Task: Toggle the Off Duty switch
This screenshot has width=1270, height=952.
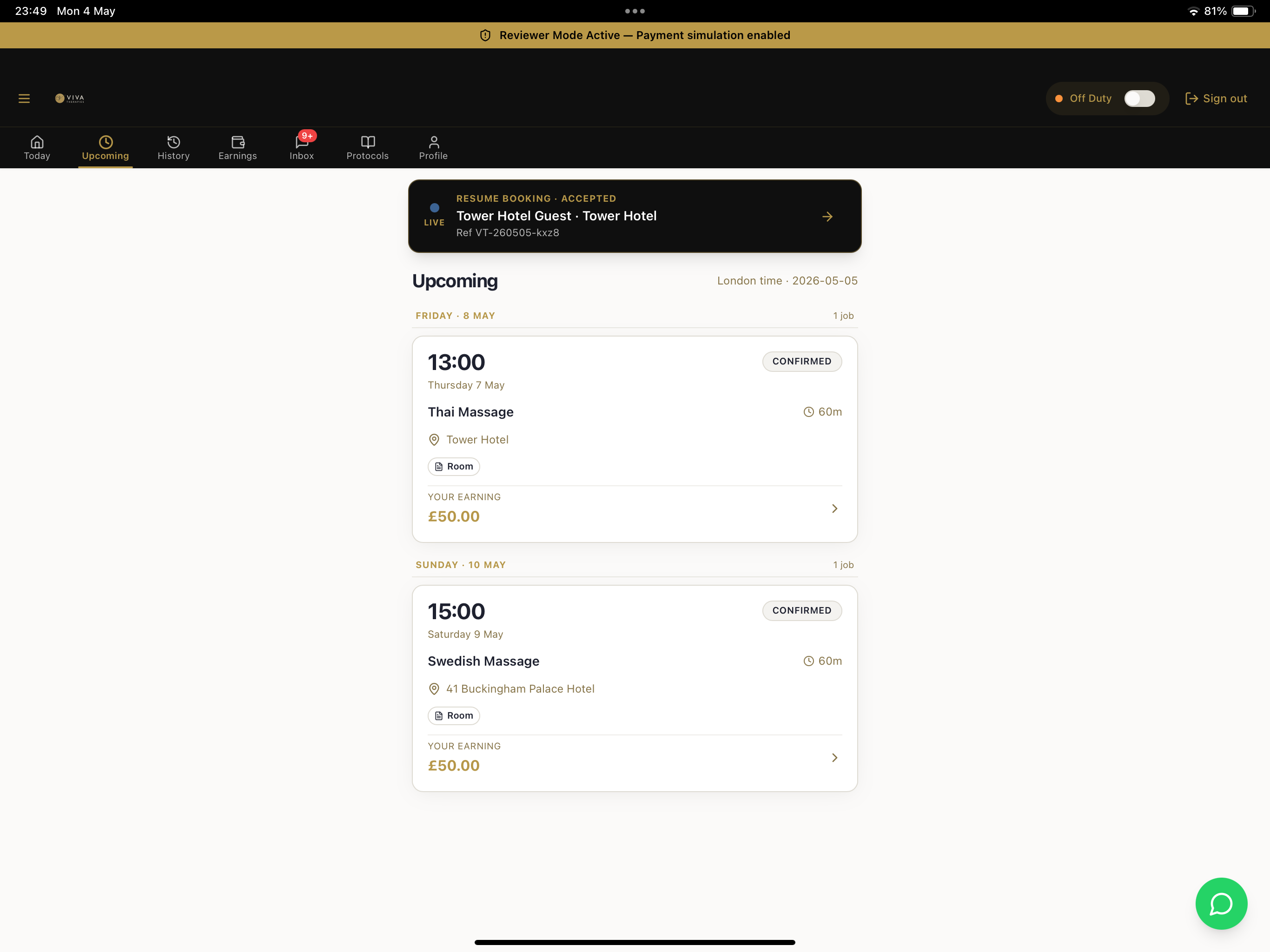Action: [x=1139, y=98]
